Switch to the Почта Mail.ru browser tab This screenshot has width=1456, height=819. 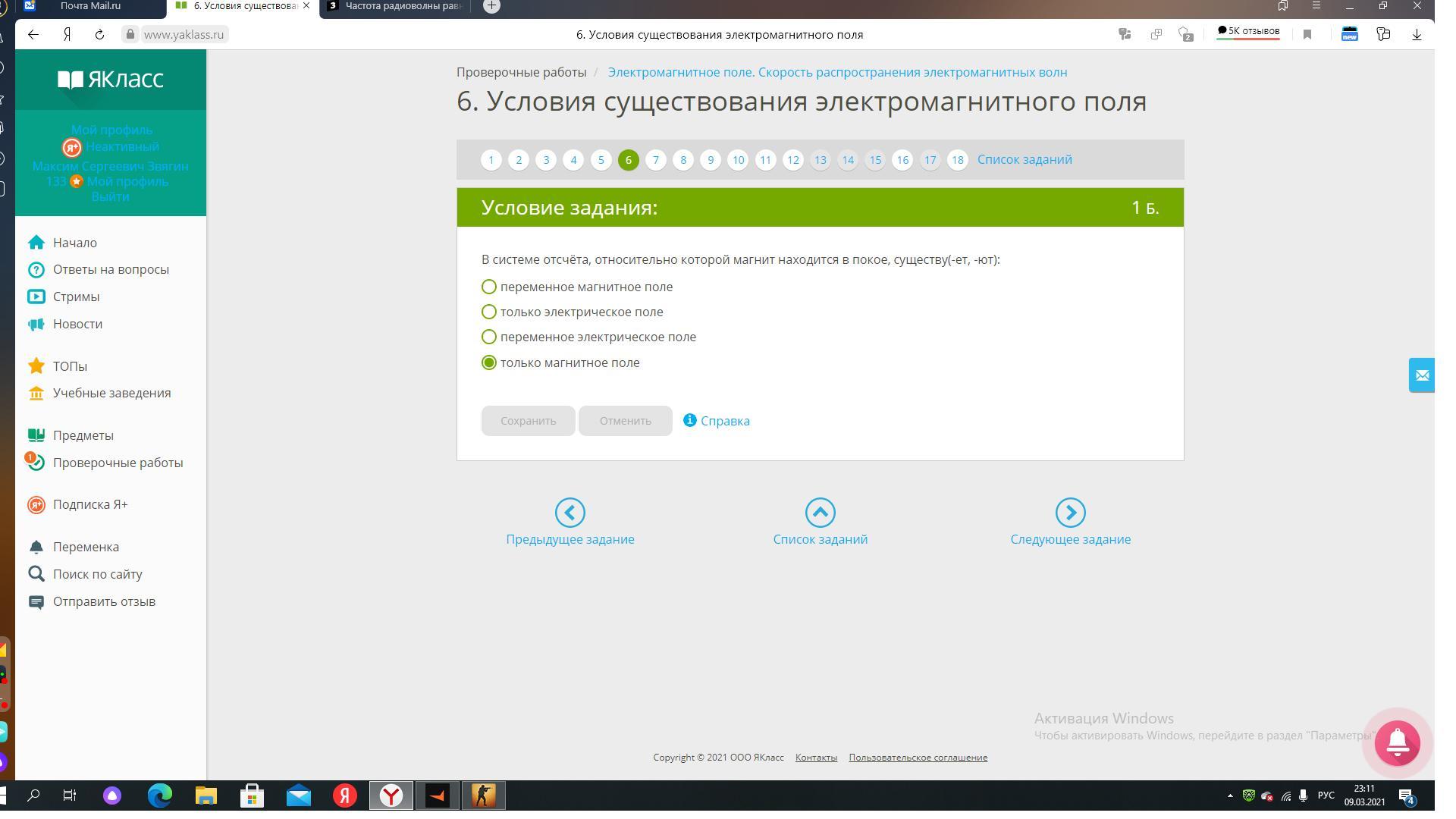tap(89, 6)
